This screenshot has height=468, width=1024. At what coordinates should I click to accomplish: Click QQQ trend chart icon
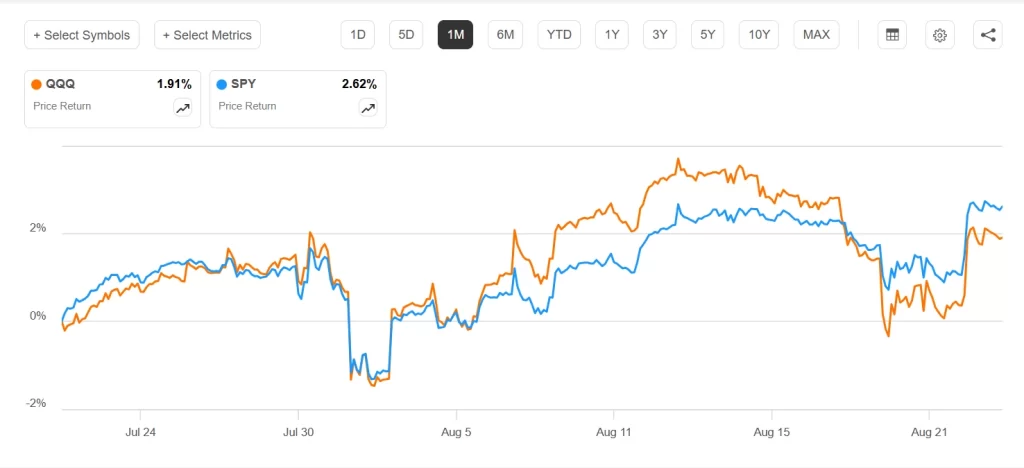tap(183, 109)
